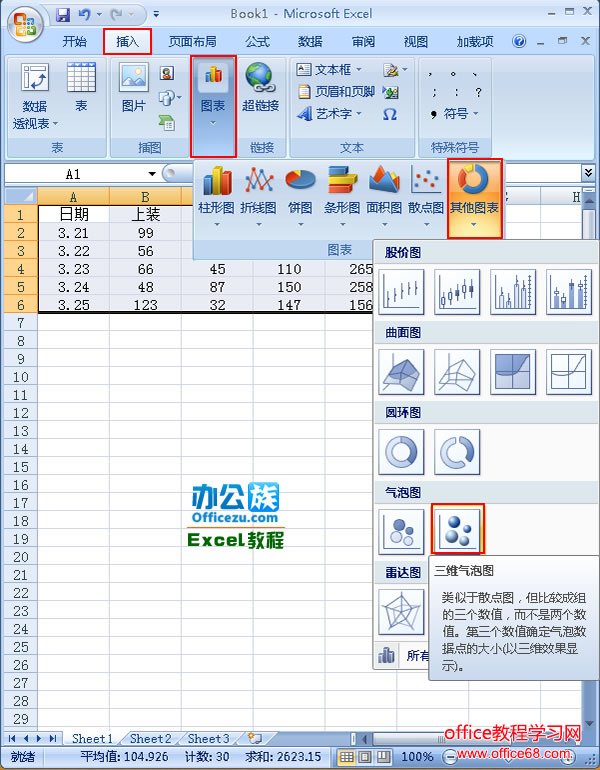Open the View (视图) tab

coord(416,42)
